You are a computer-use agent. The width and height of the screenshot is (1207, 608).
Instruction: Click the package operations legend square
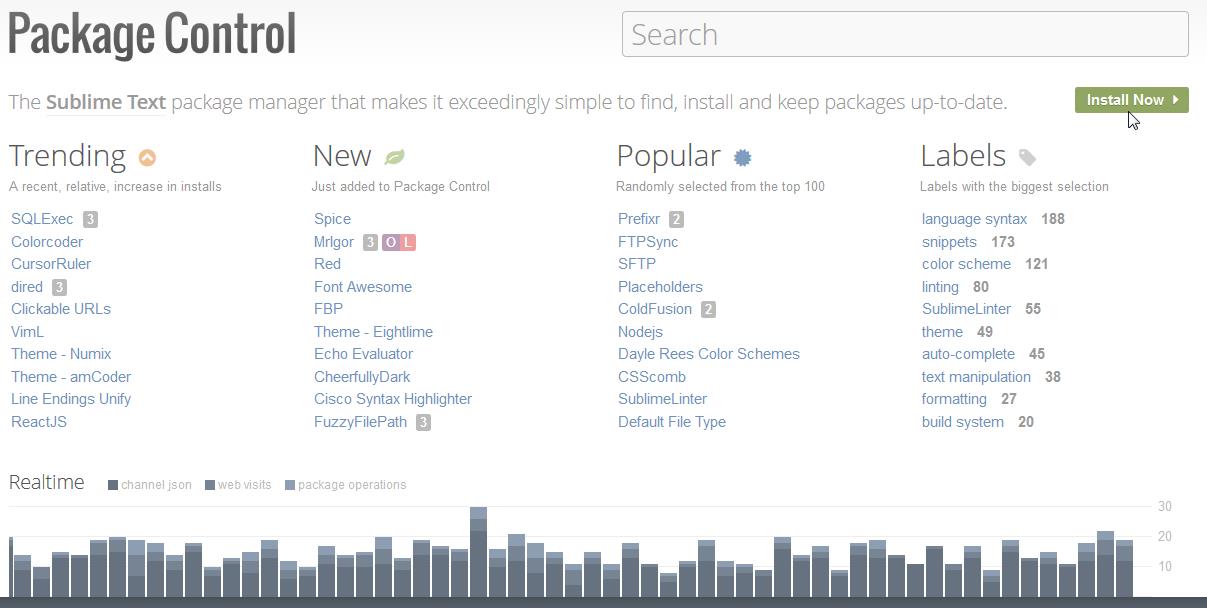coord(290,485)
